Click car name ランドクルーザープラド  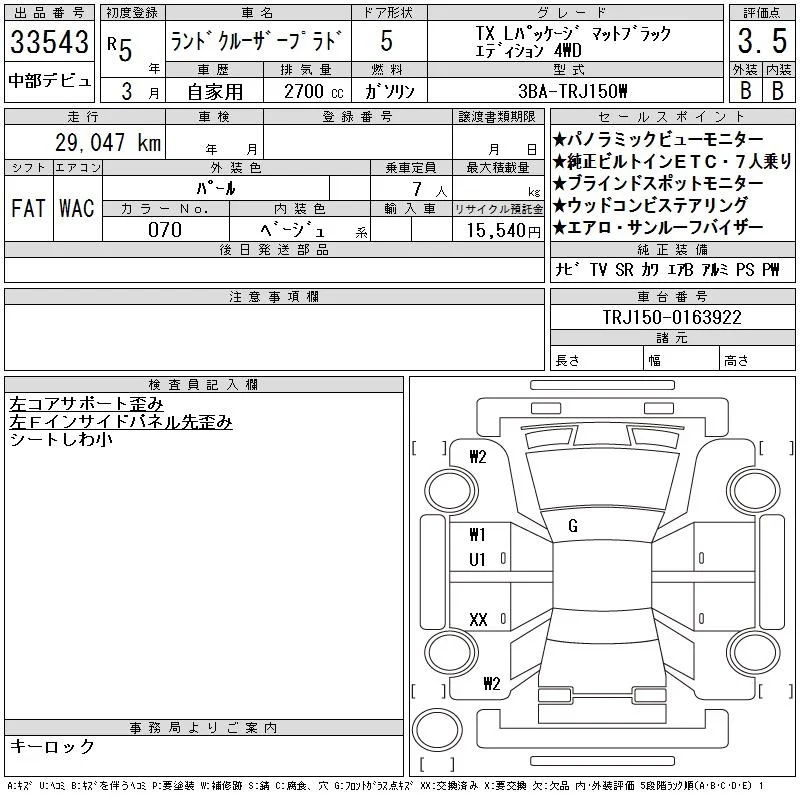pyautogui.click(x=255, y=41)
